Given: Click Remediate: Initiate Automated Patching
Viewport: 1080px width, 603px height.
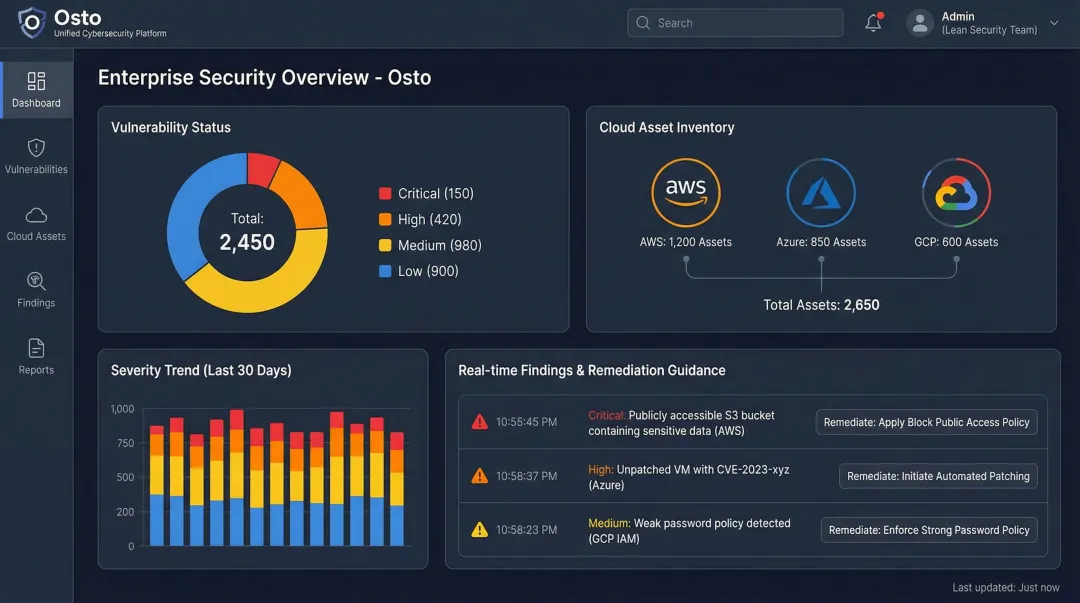Looking at the screenshot, I should coord(937,476).
